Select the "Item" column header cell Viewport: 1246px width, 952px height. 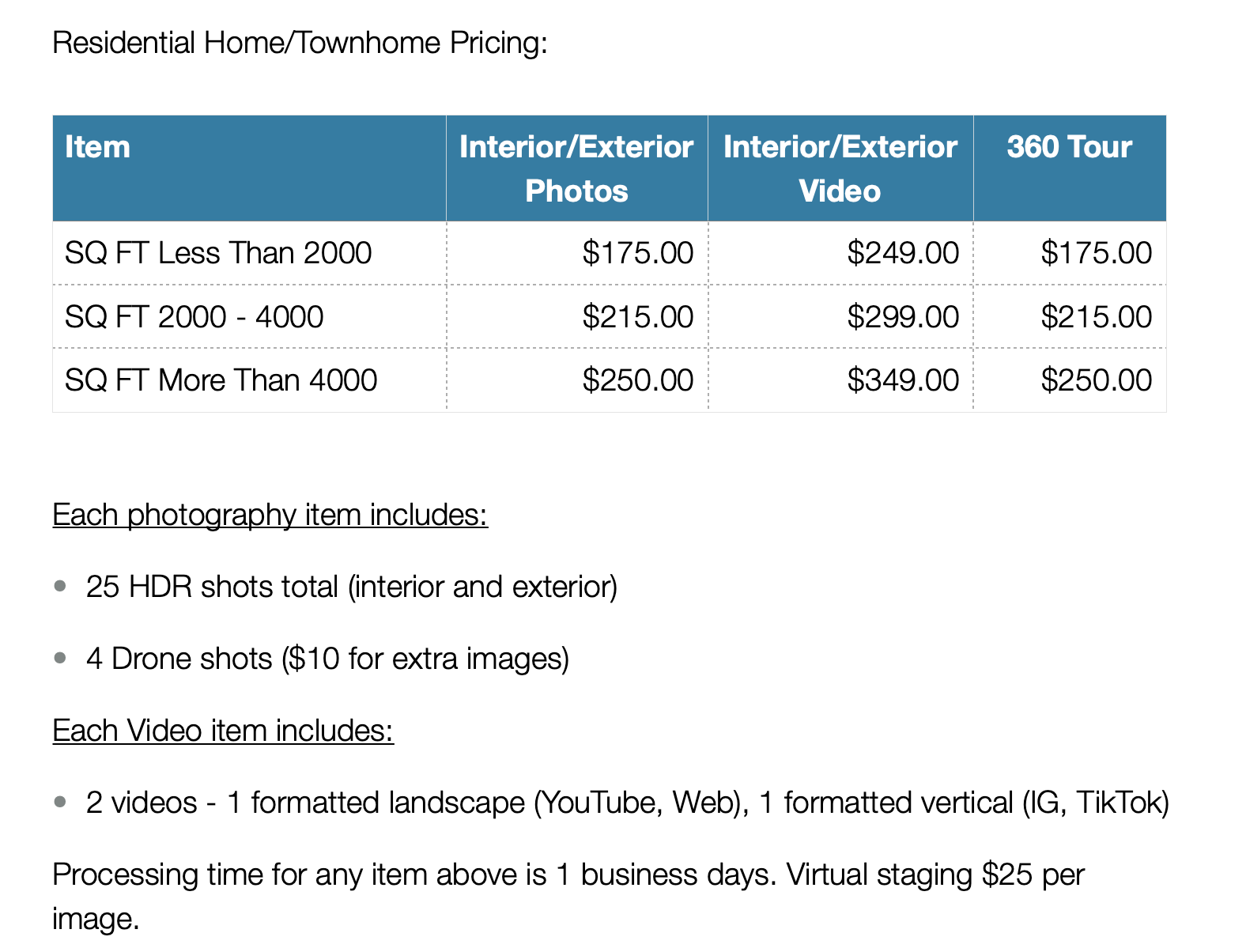coord(97,147)
